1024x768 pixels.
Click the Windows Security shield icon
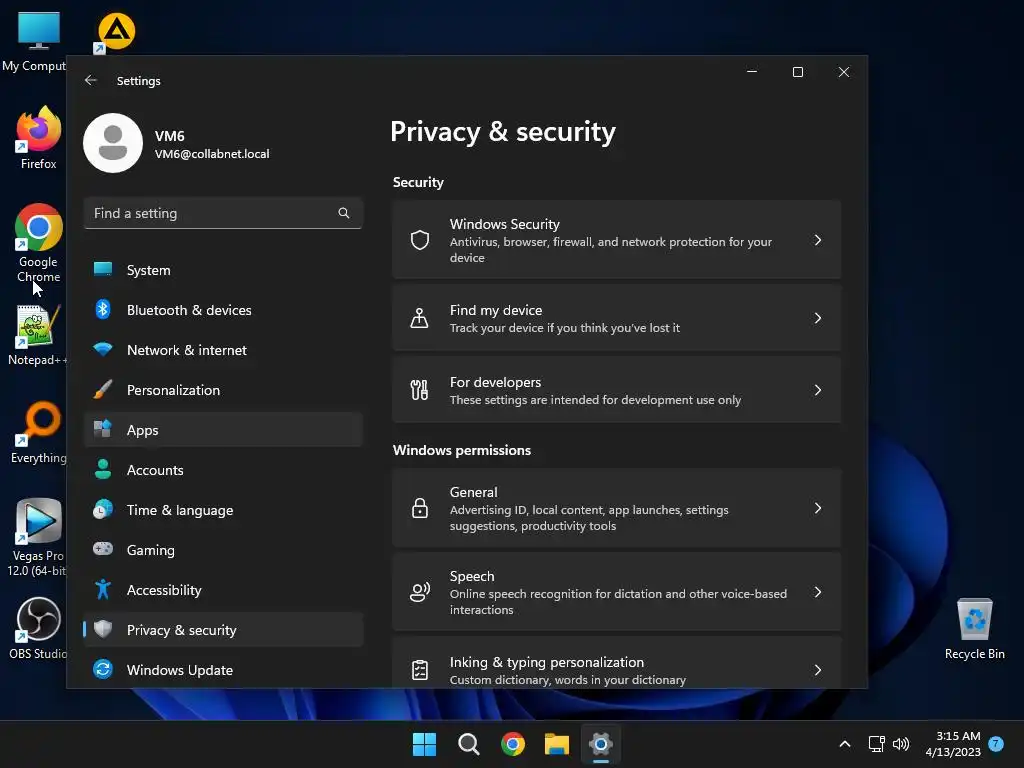(420, 240)
